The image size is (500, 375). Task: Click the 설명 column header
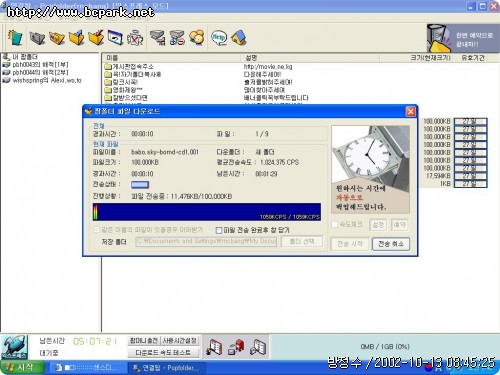pyautogui.click(x=310, y=58)
